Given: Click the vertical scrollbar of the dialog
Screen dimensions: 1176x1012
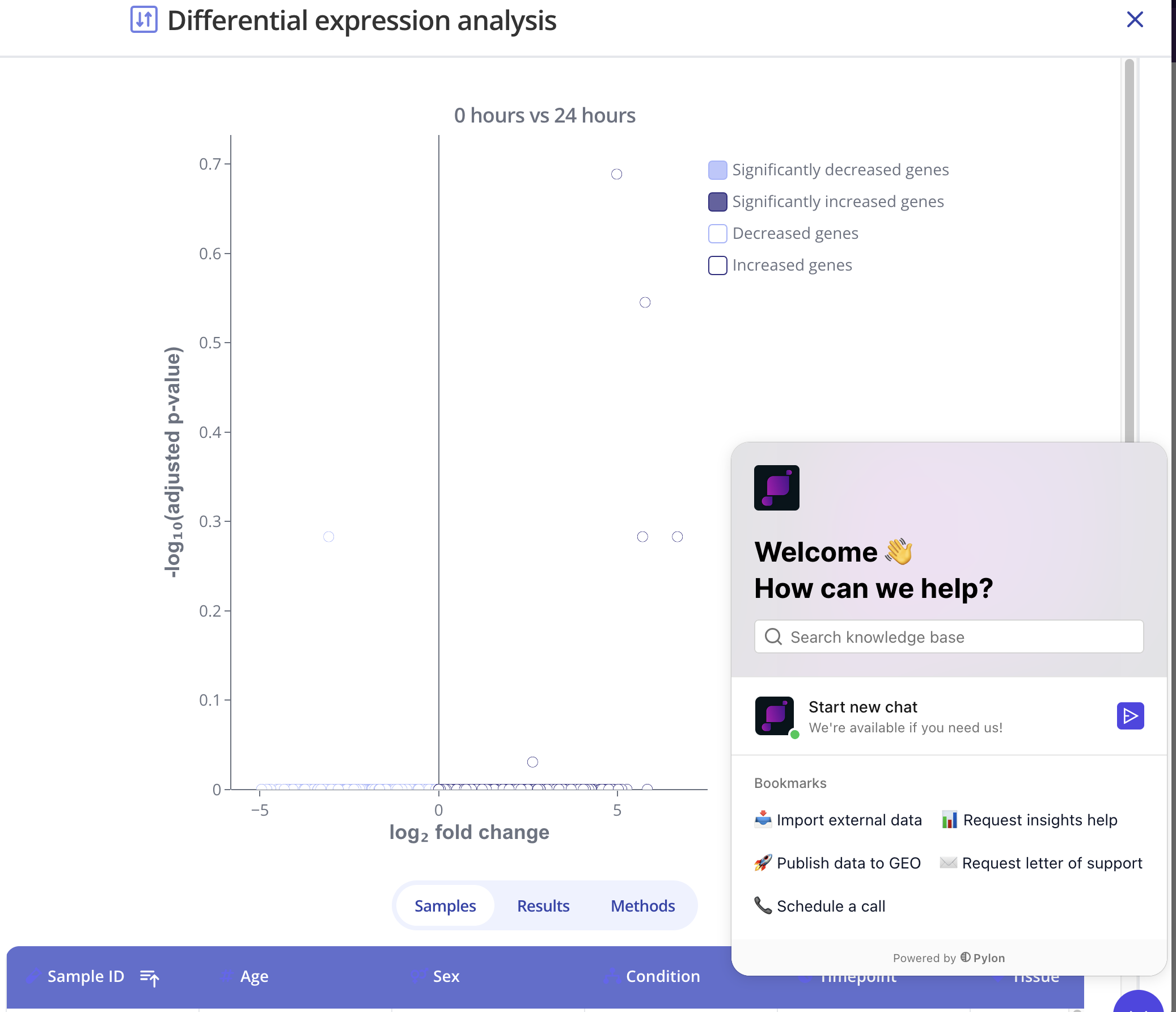Looking at the screenshot, I should (x=1129, y=250).
